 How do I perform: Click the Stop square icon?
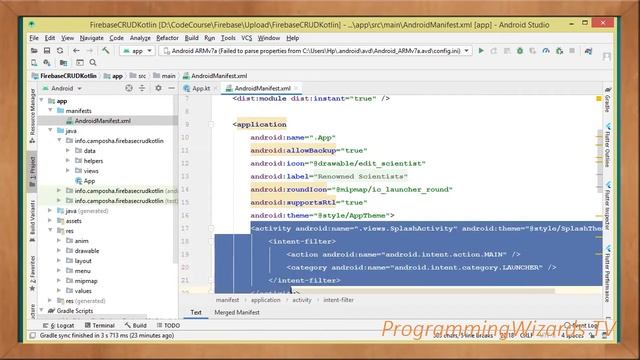(x=572, y=51)
